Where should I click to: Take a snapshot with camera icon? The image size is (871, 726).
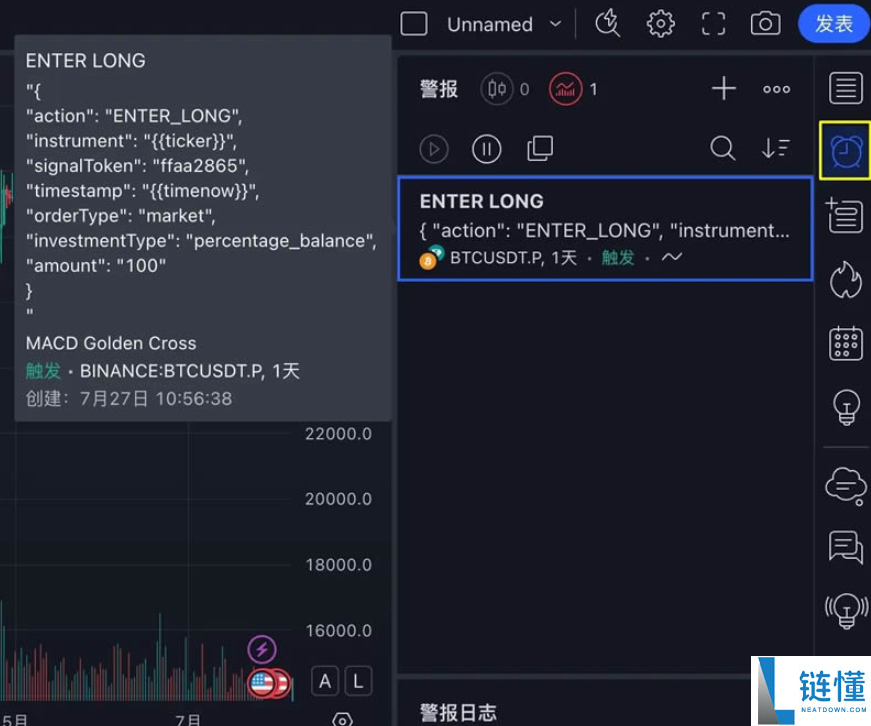765,24
